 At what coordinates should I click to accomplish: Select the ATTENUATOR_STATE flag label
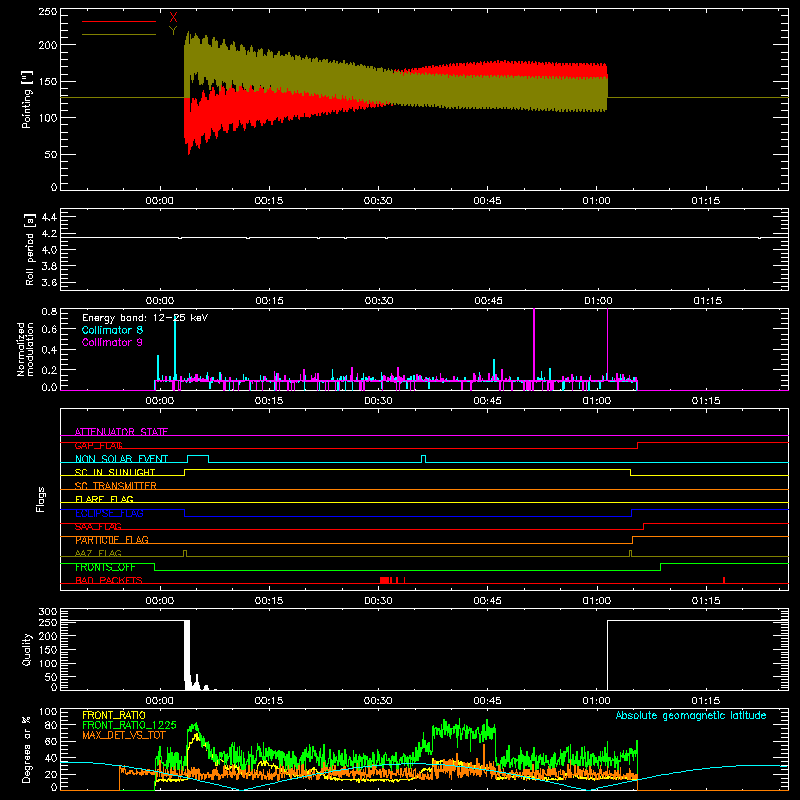click(x=121, y=432)
